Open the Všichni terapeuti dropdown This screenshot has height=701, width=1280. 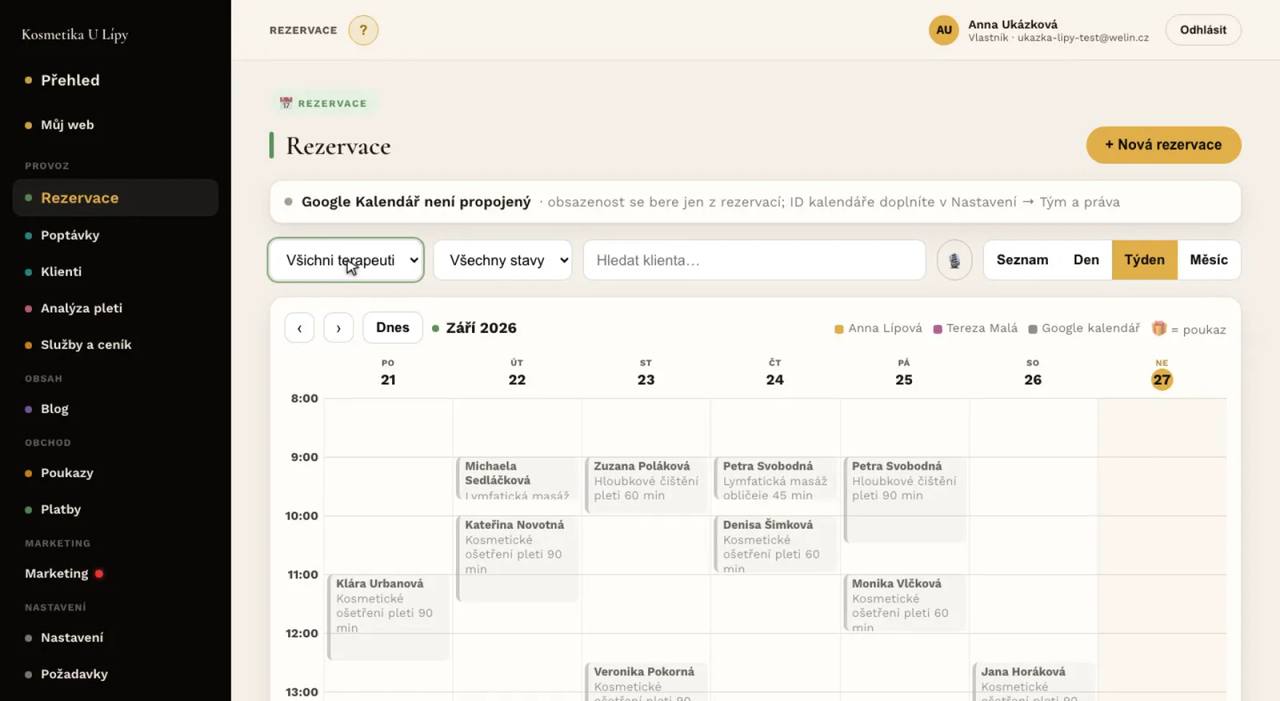346,260
